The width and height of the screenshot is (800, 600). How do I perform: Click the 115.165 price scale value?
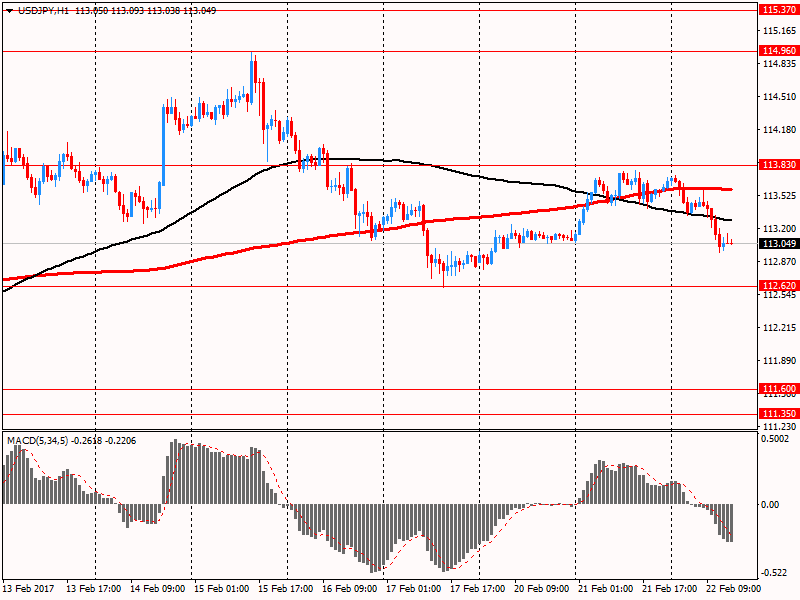click(x=779, y=31)
